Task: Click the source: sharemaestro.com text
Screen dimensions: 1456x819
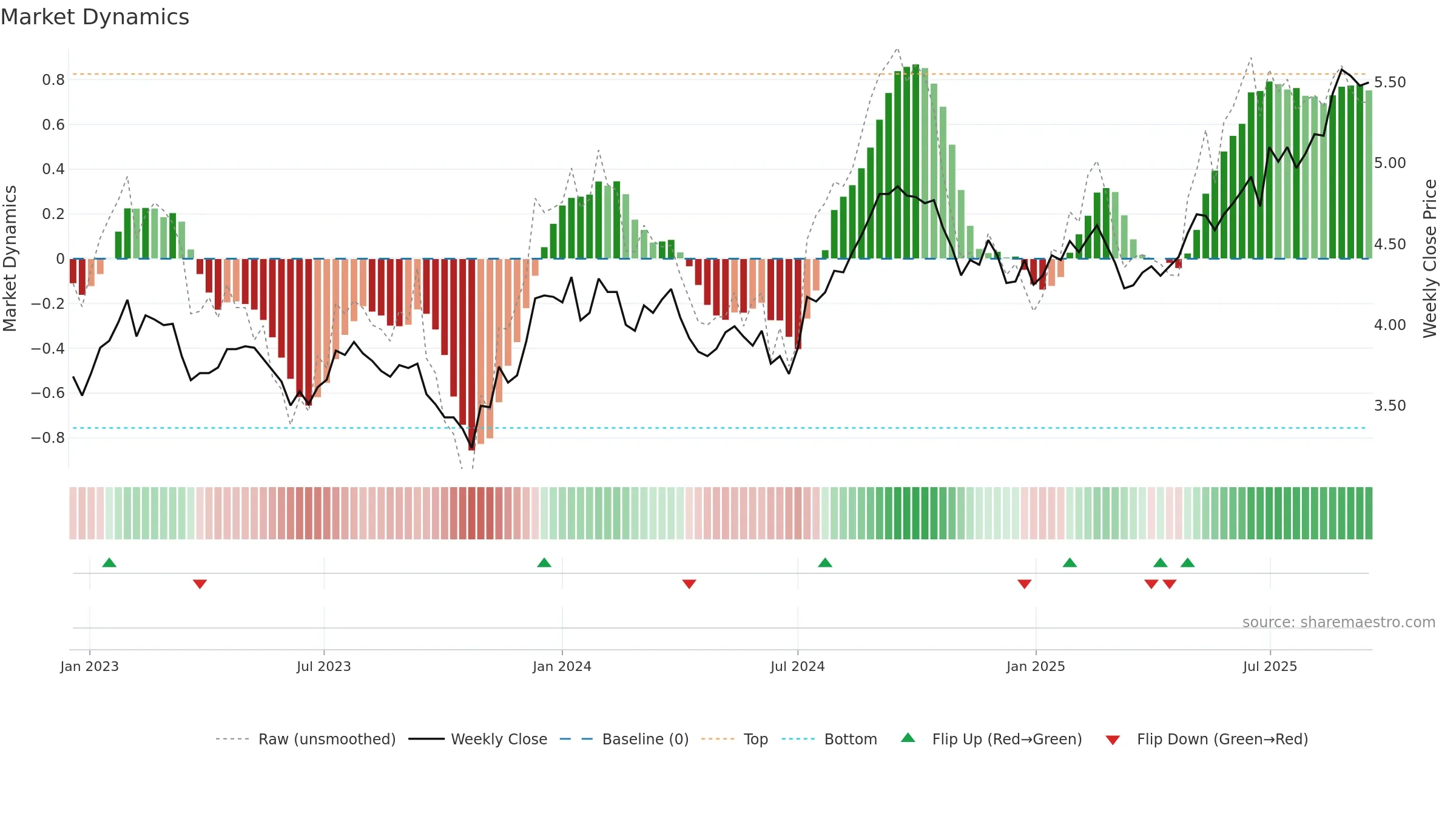Action: (1339, 622)
